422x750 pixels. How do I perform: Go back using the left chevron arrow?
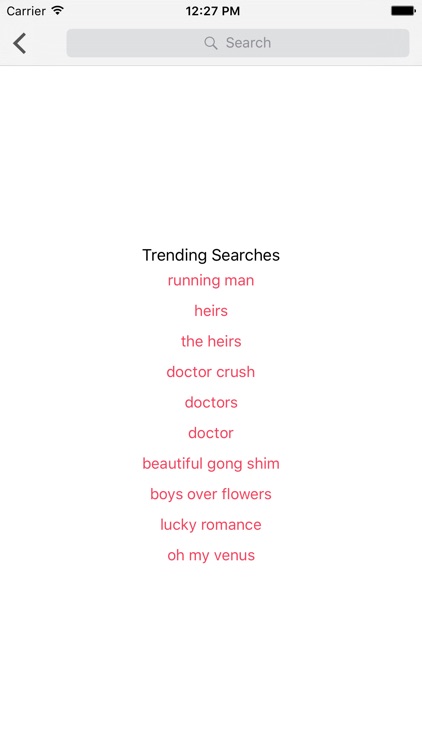[x=19, y=43]
